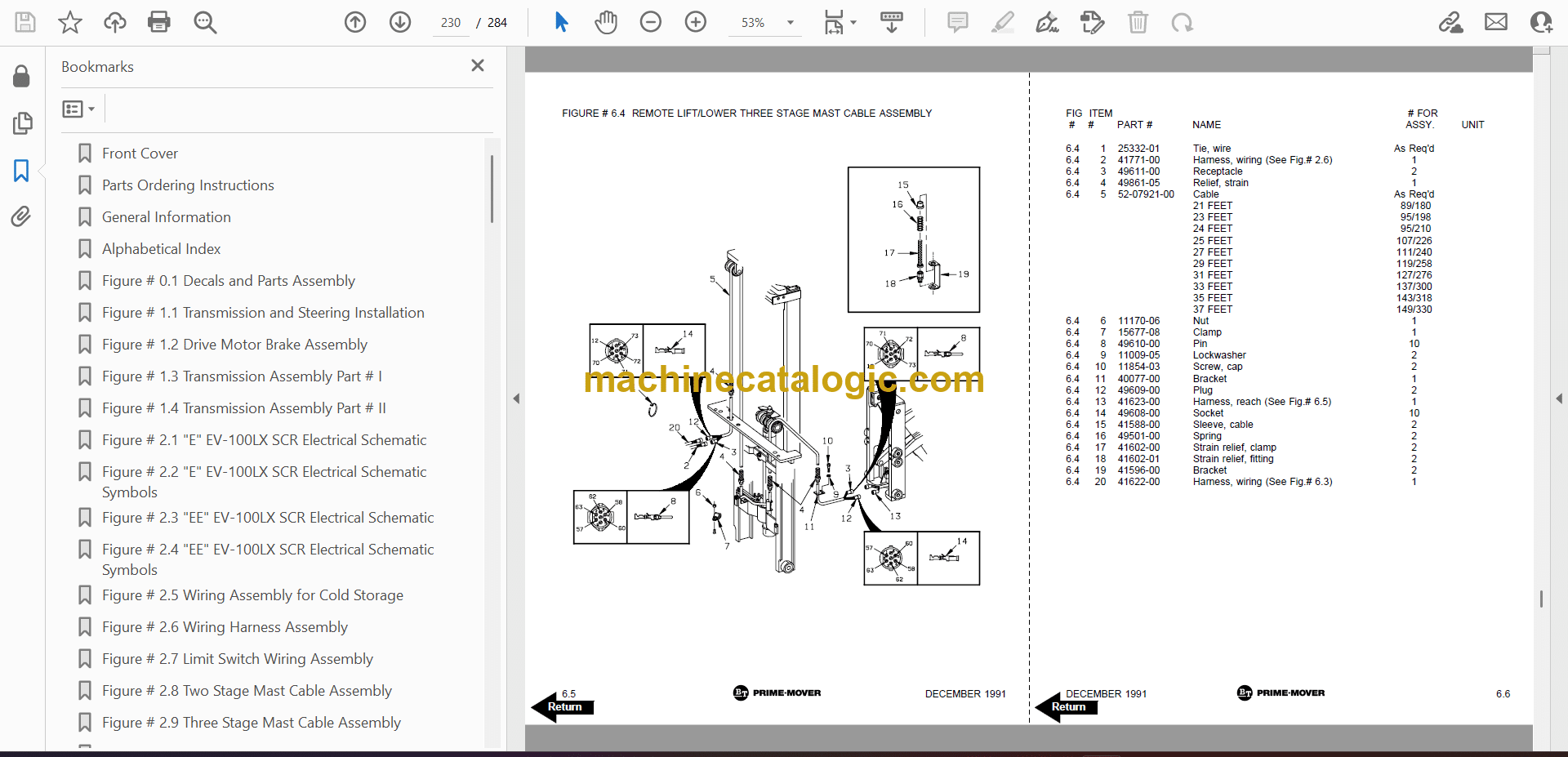1568x757 pixels.
Task: Go to Figure # 2.3 "EE" Electrical Schematic
Action: [268, 518]
